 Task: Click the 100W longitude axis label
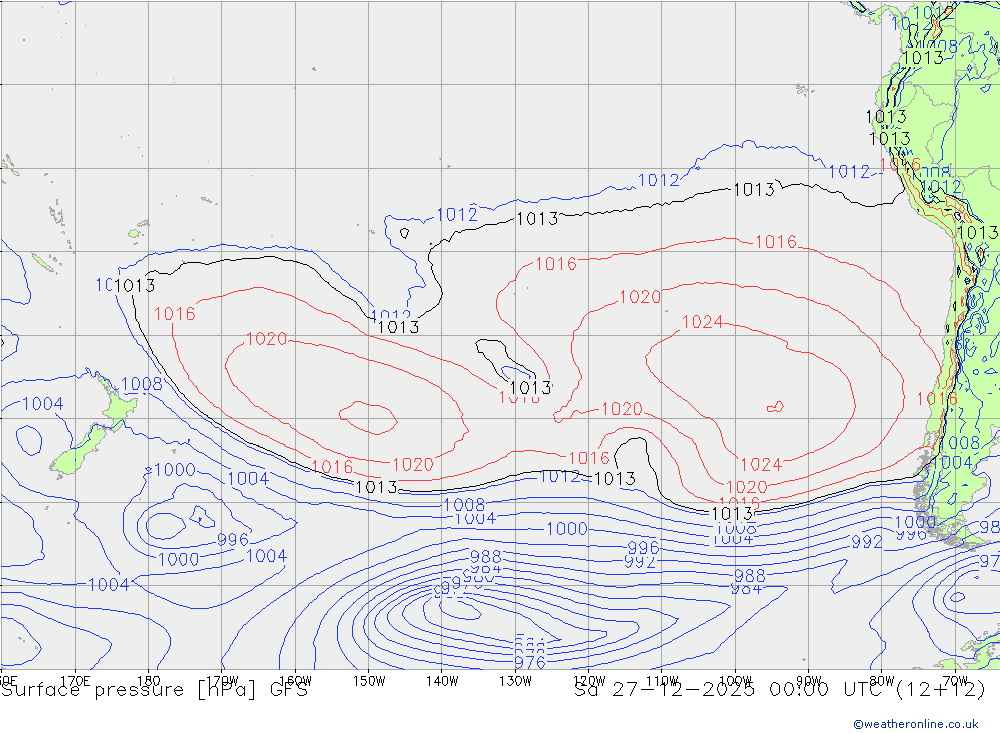(x=735, y=680)
